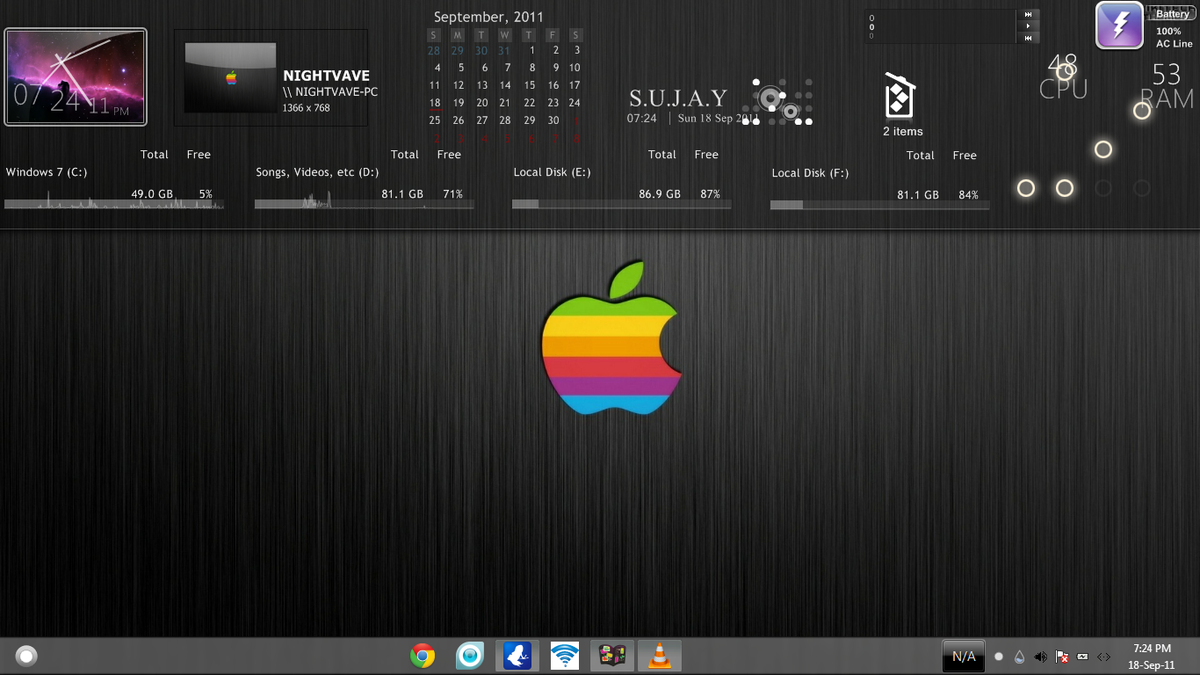Select date 11 in the calendar
This screenshot has height=675, width=1200.
point(435,85)
